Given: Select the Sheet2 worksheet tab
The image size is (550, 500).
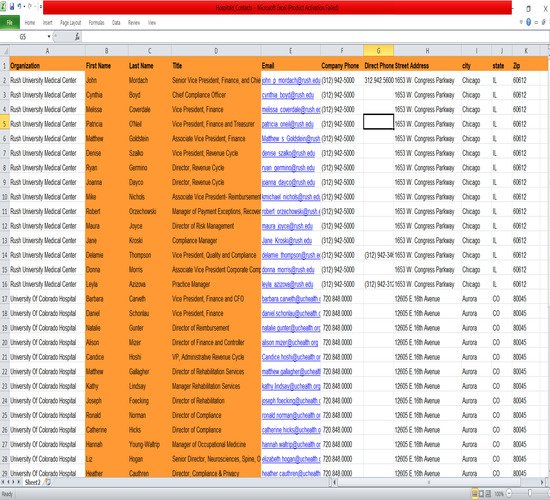Looking at the screenshot, I should pos(33,482).
